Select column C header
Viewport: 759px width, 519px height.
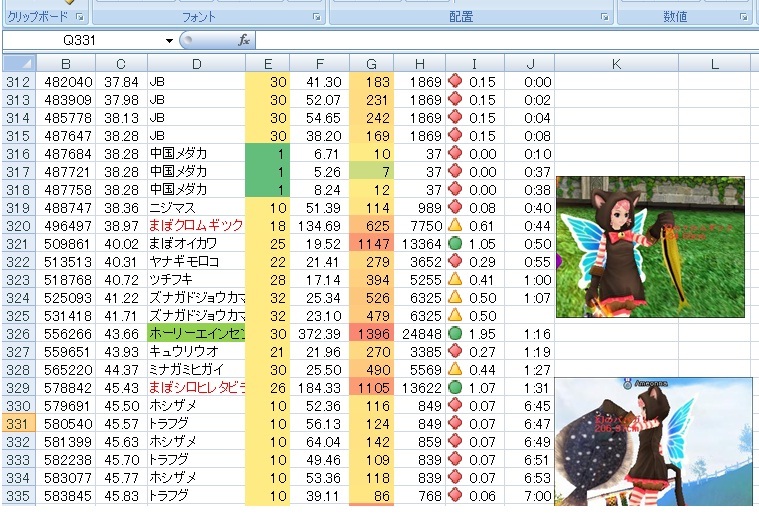point(121,64)
